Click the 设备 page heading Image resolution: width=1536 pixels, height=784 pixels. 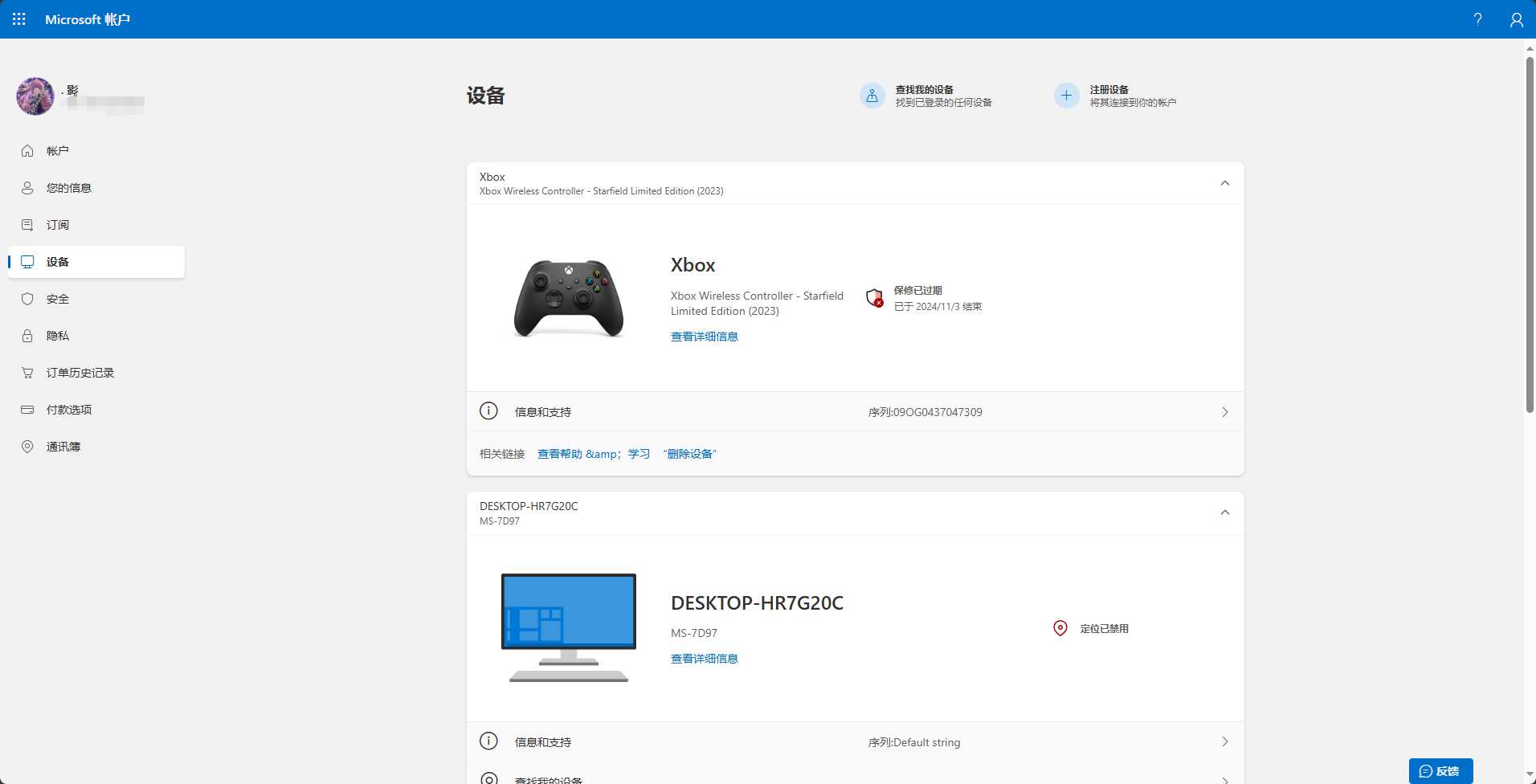486,96
